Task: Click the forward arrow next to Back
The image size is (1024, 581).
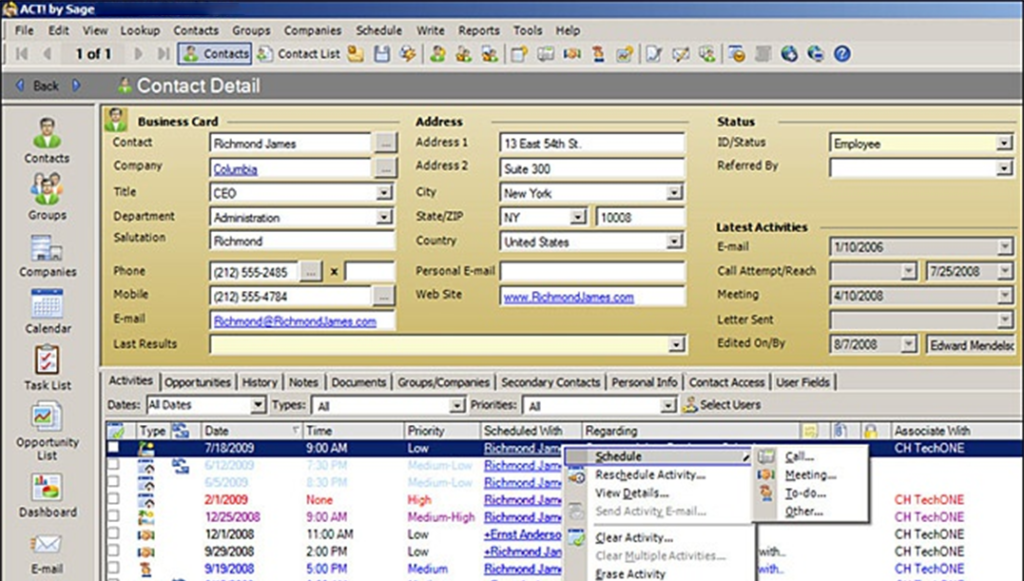Action: point(76,86)
